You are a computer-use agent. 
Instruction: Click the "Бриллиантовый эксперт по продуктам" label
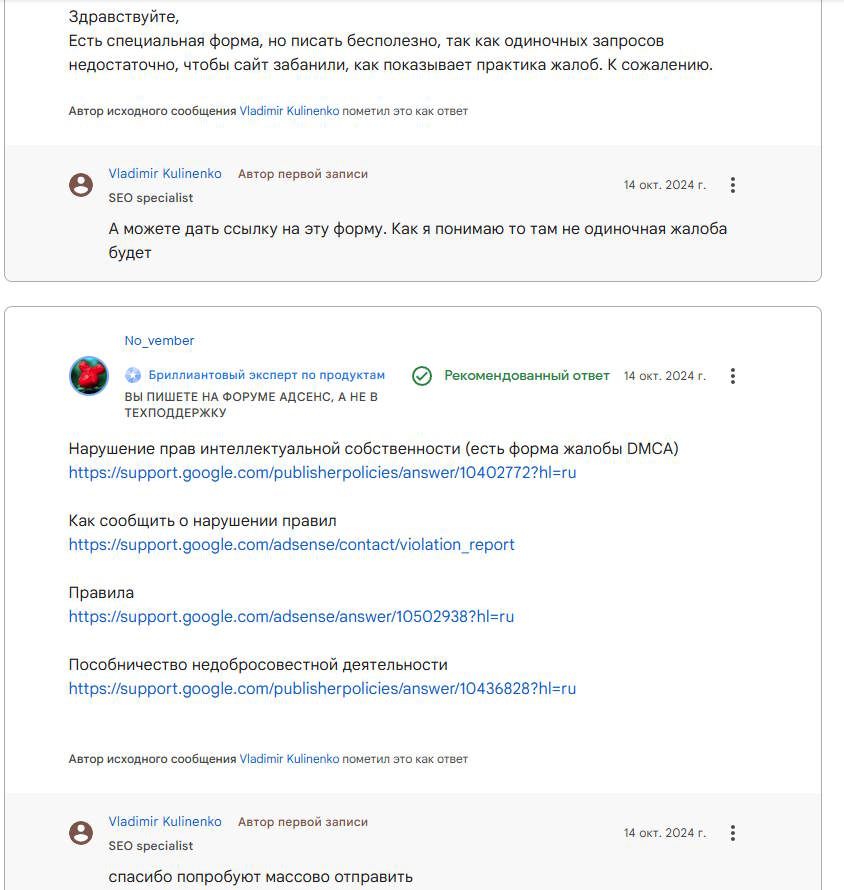pos(266,376)
